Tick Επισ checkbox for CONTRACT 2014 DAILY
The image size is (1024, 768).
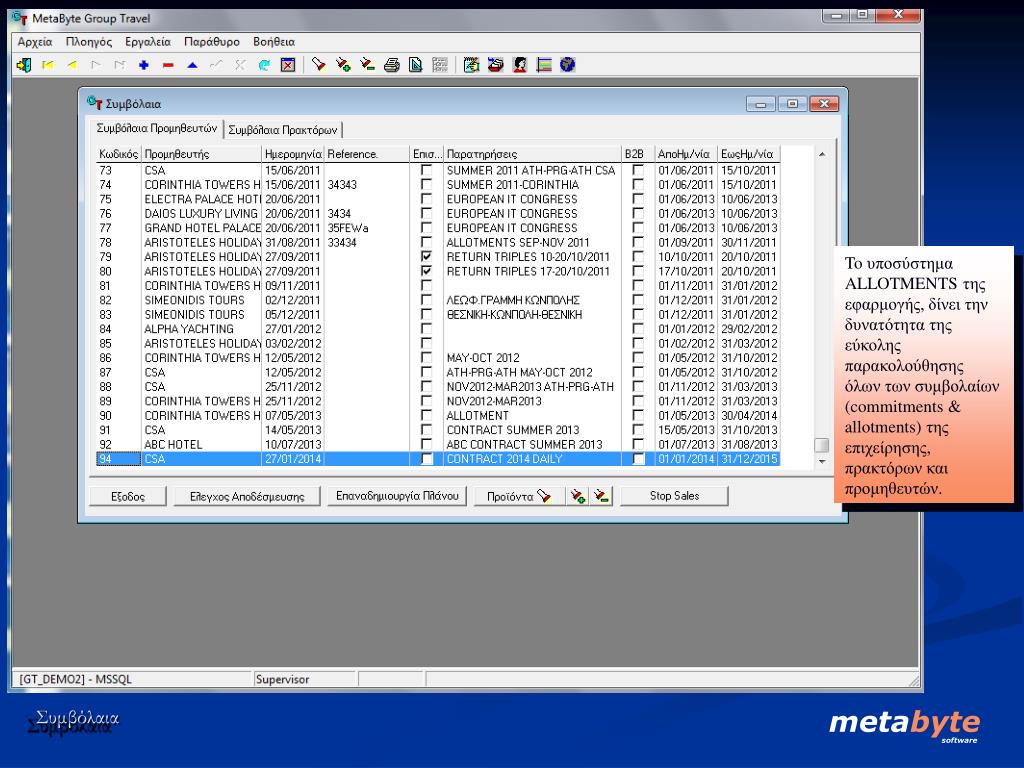pyautogui.click(x=426, y=458)
